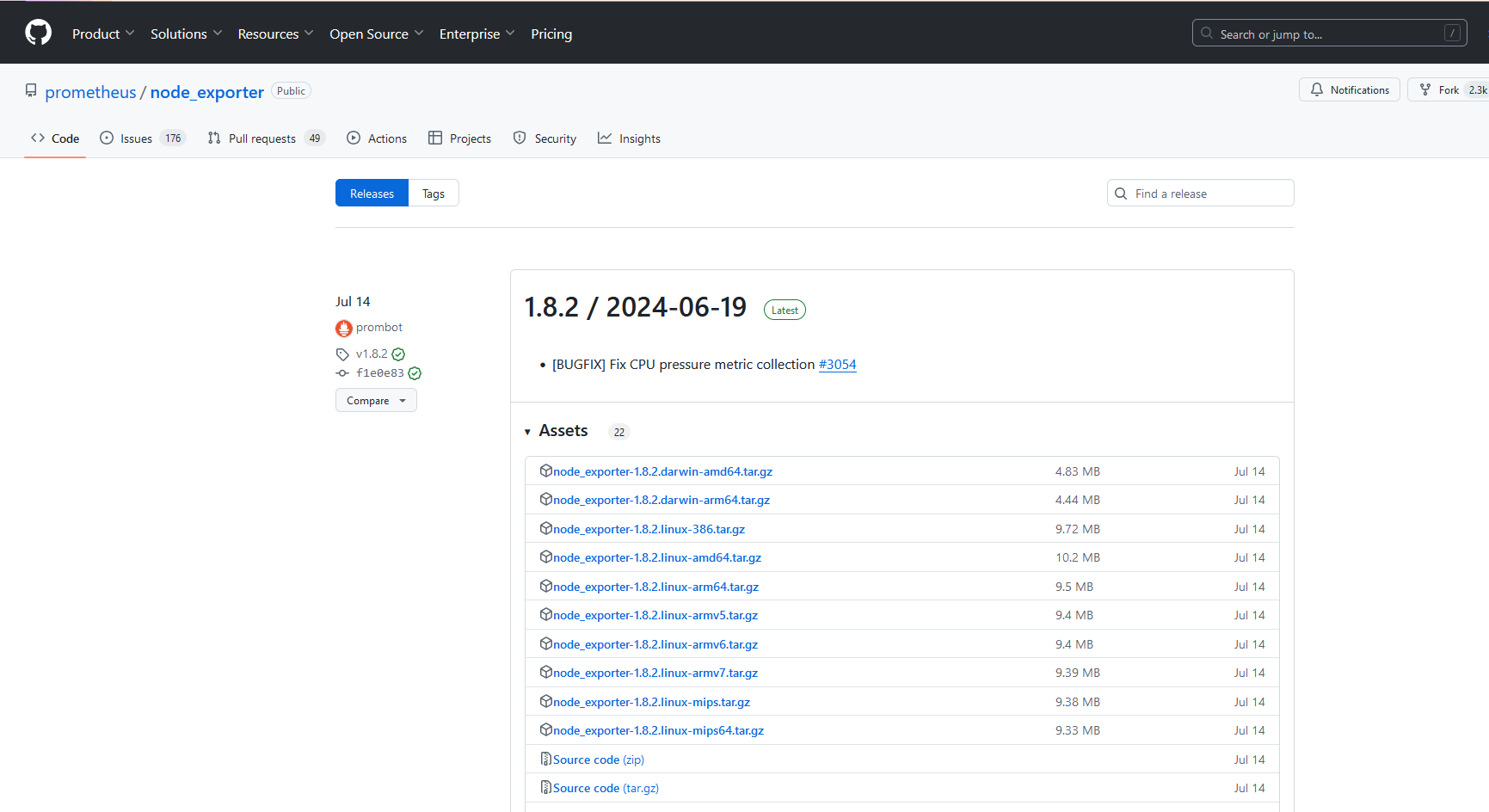Click the package icon for linux-386 asset
Screen dimensions: 1489x812
[545, 528]
